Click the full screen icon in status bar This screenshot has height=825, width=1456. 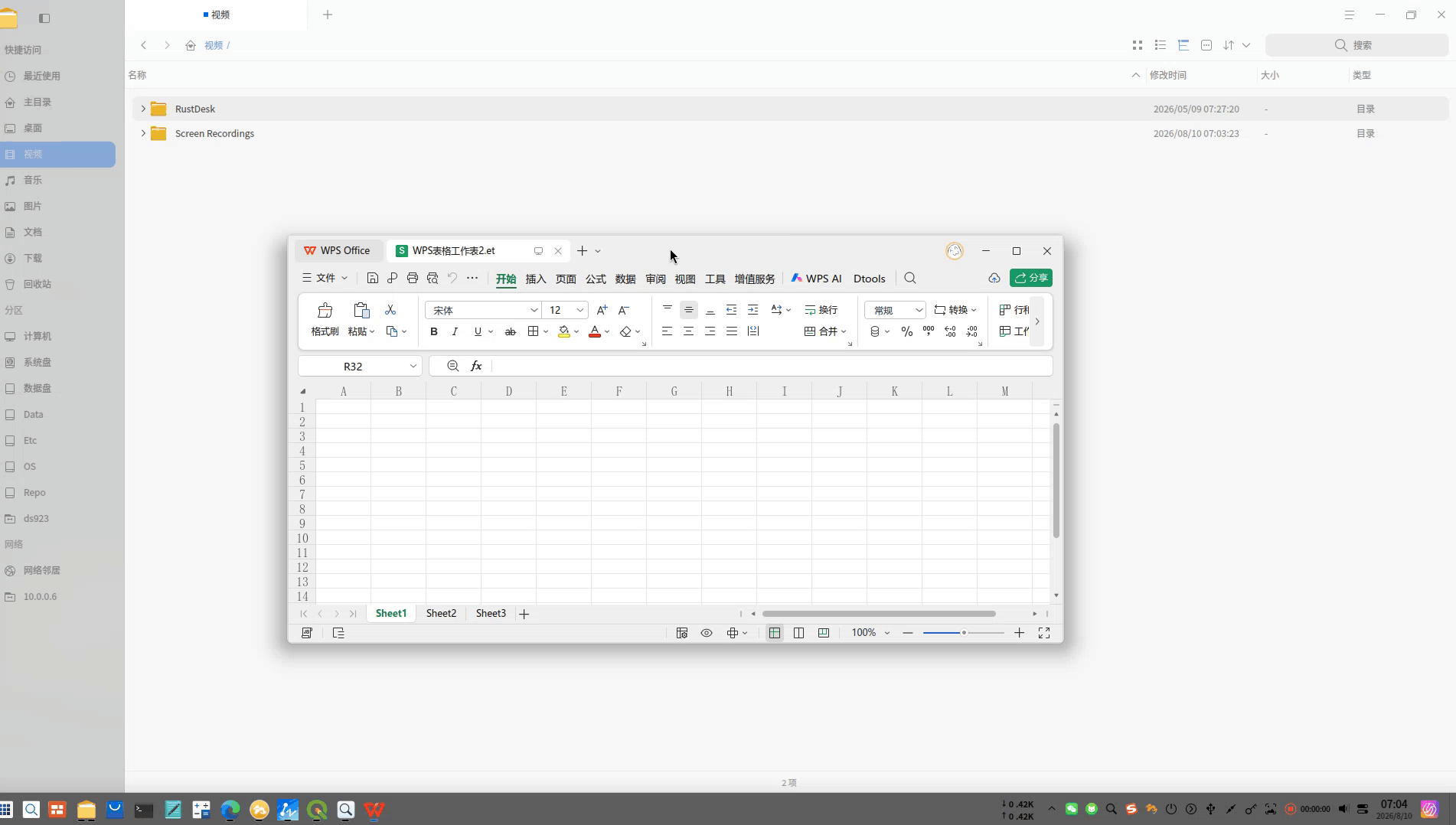pos(1044,633)
